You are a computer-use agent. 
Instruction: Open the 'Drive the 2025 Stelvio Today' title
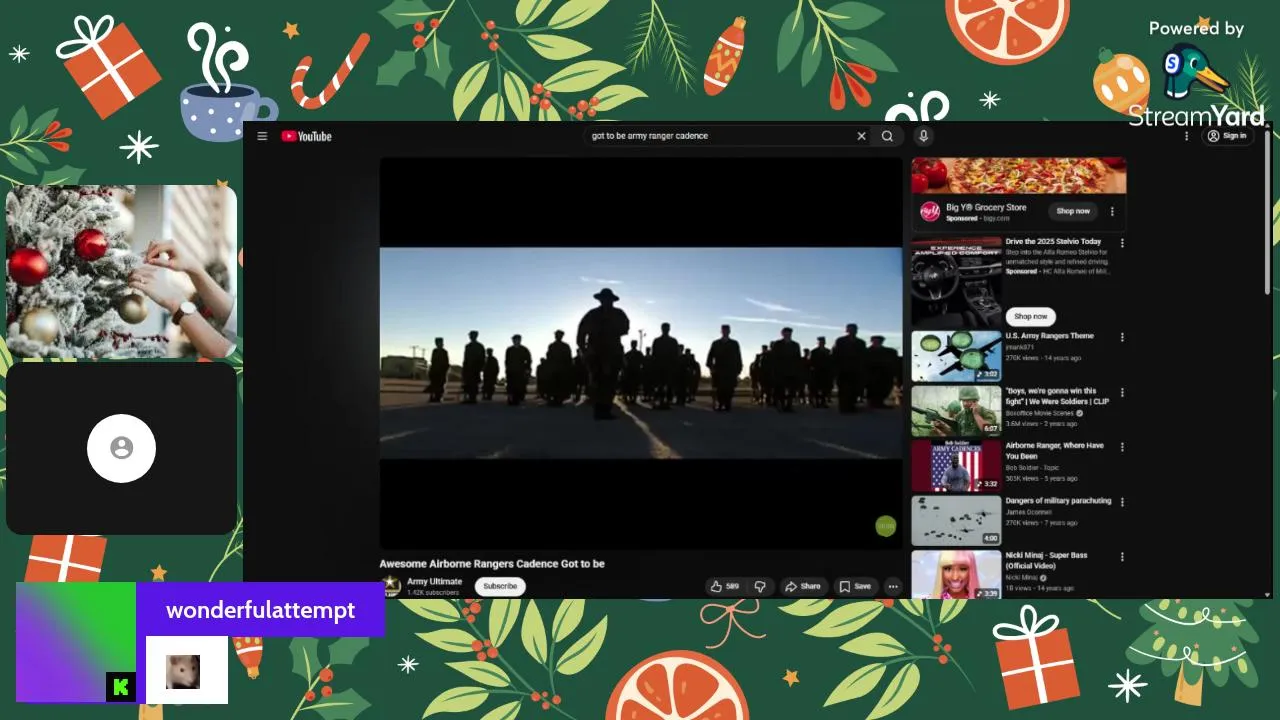[1053, 242]
